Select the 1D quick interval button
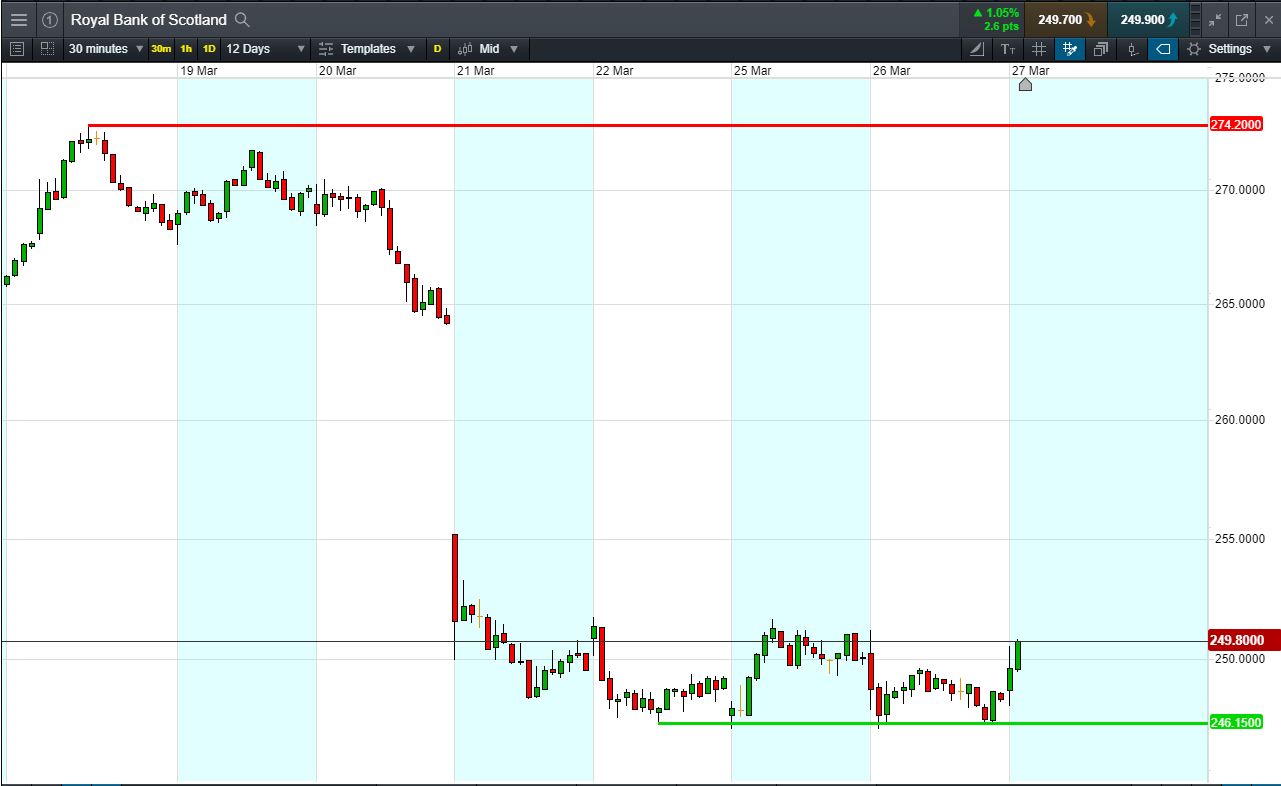 pyautogui.click(x=209, y=49)
